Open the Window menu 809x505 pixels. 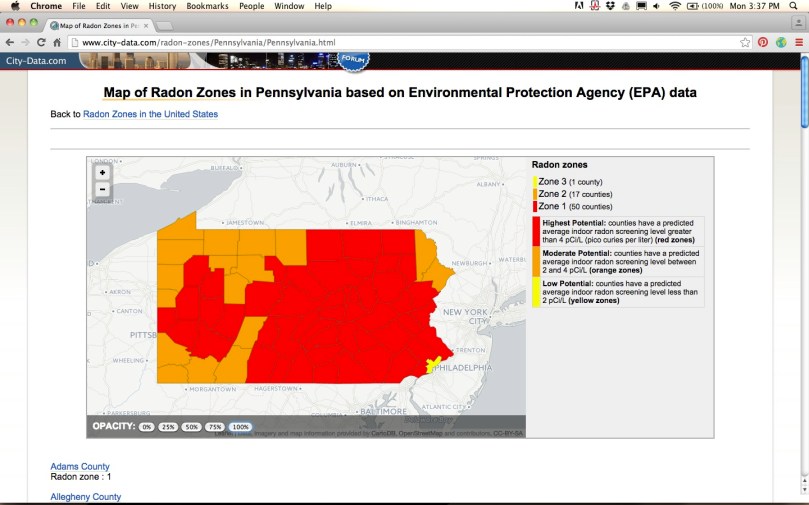pos(289,6)
